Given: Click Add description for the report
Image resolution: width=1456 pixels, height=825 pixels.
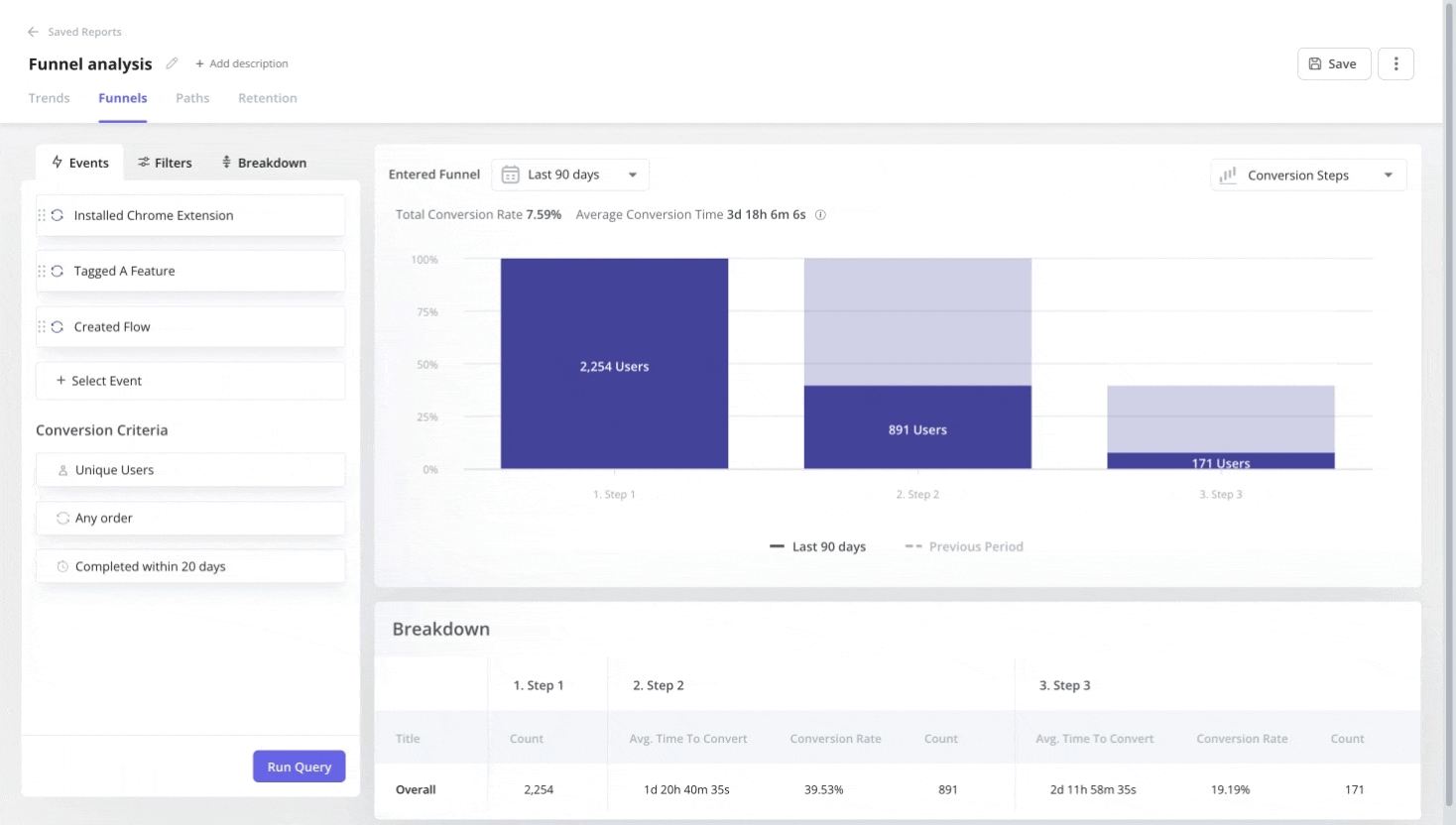Looking at the screenshot, I should pos(242,63).
